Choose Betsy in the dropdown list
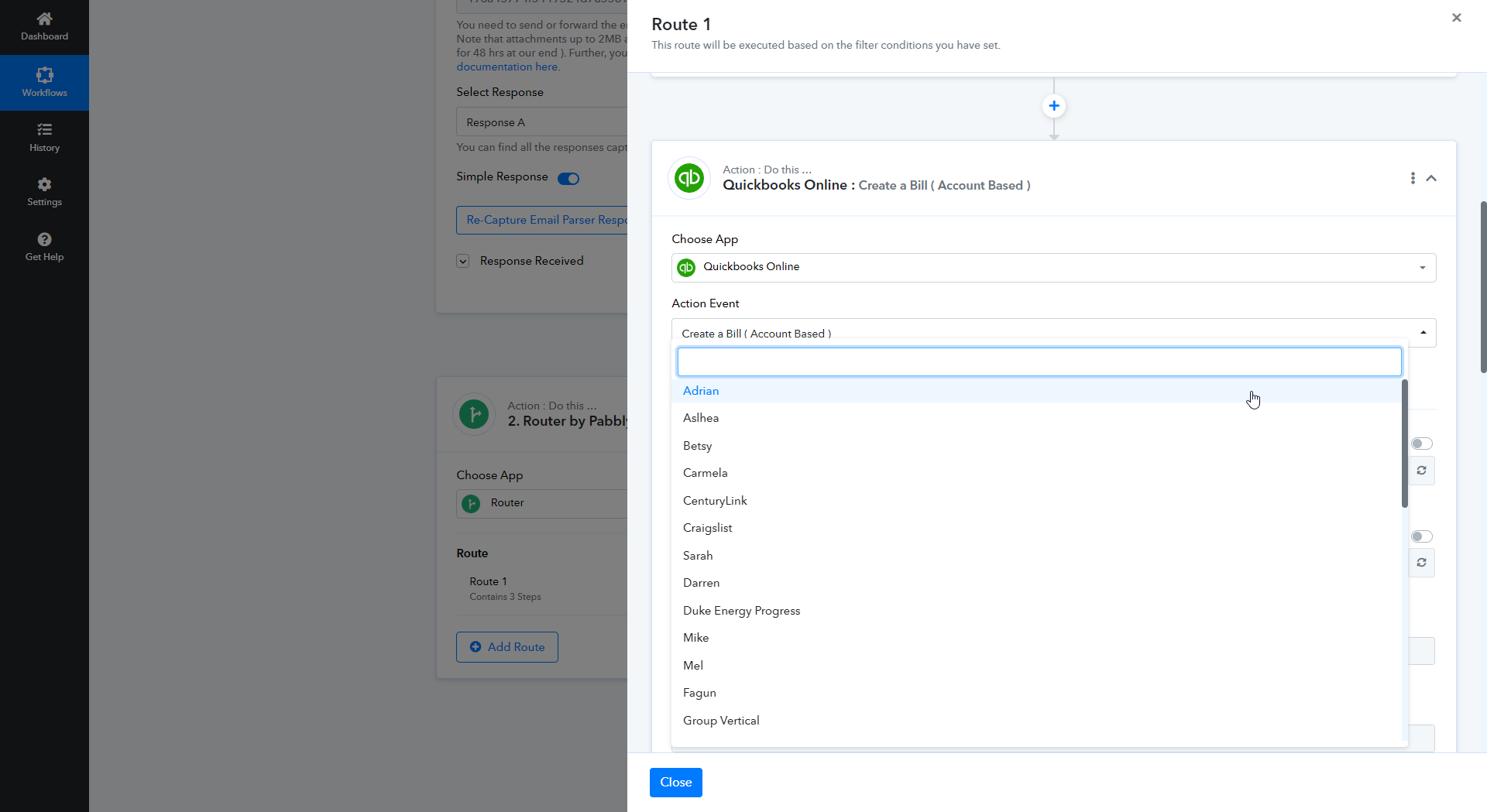The width and height of the screenshot is (1487, 812). (1036, 446)
